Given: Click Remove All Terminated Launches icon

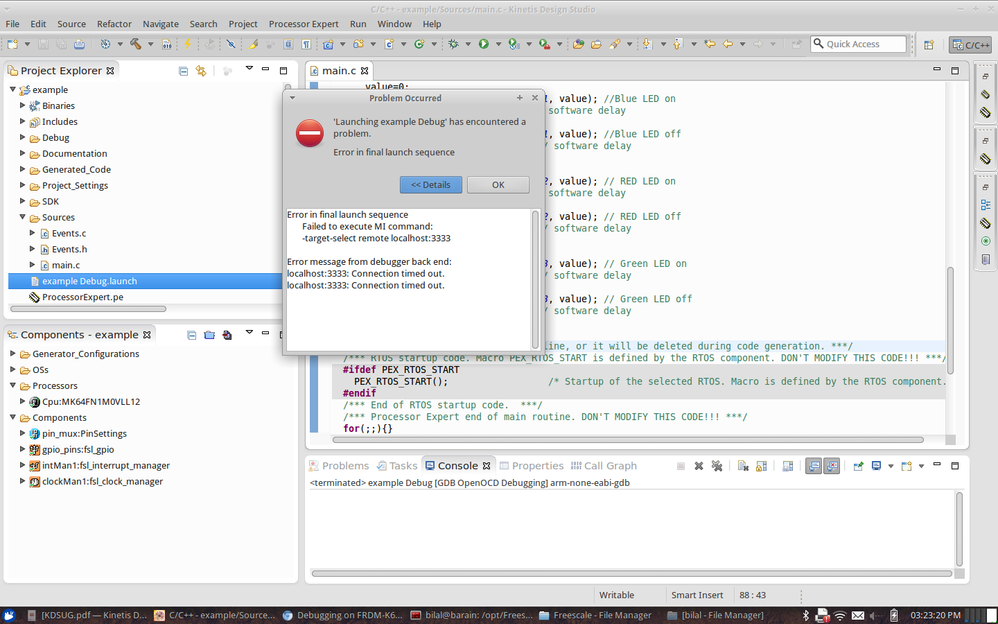Looking at the screenshot, I should point(717,466).
